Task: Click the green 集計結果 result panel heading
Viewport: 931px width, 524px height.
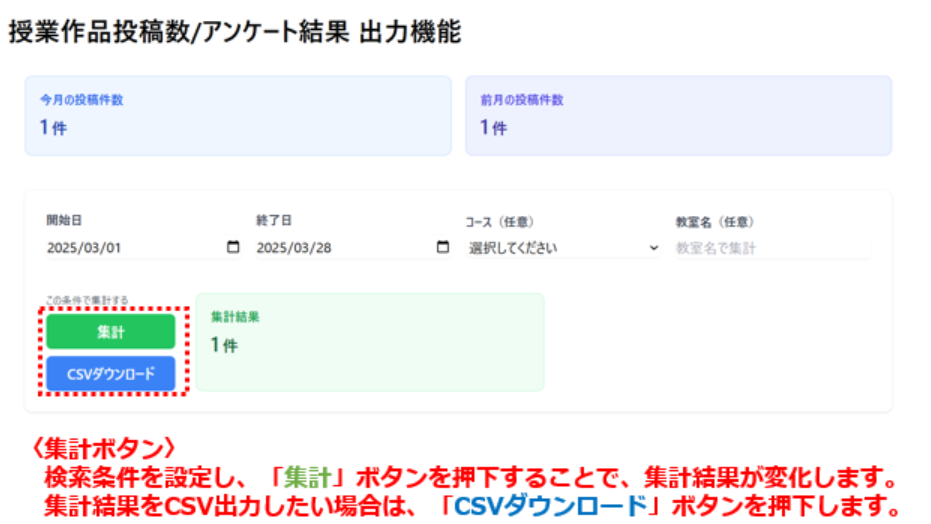Action: click(x=235, y=316)
